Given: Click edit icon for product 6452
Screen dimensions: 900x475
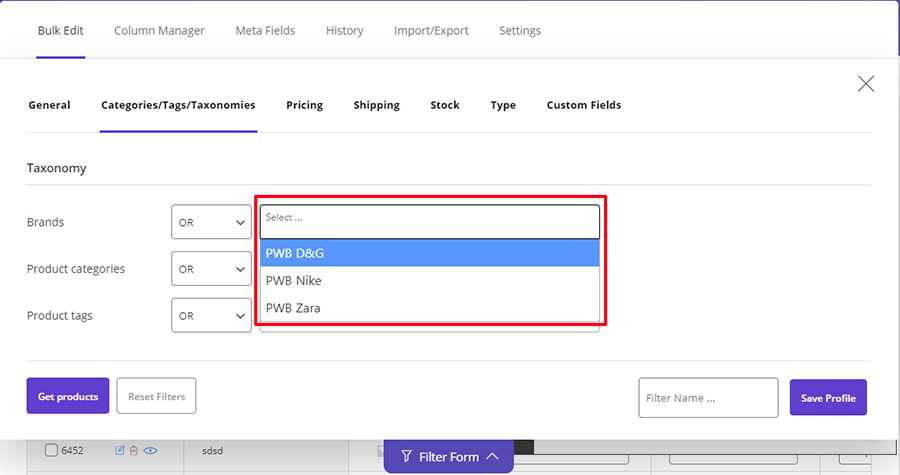Looking at the screenshot, I should coord(119,450).
